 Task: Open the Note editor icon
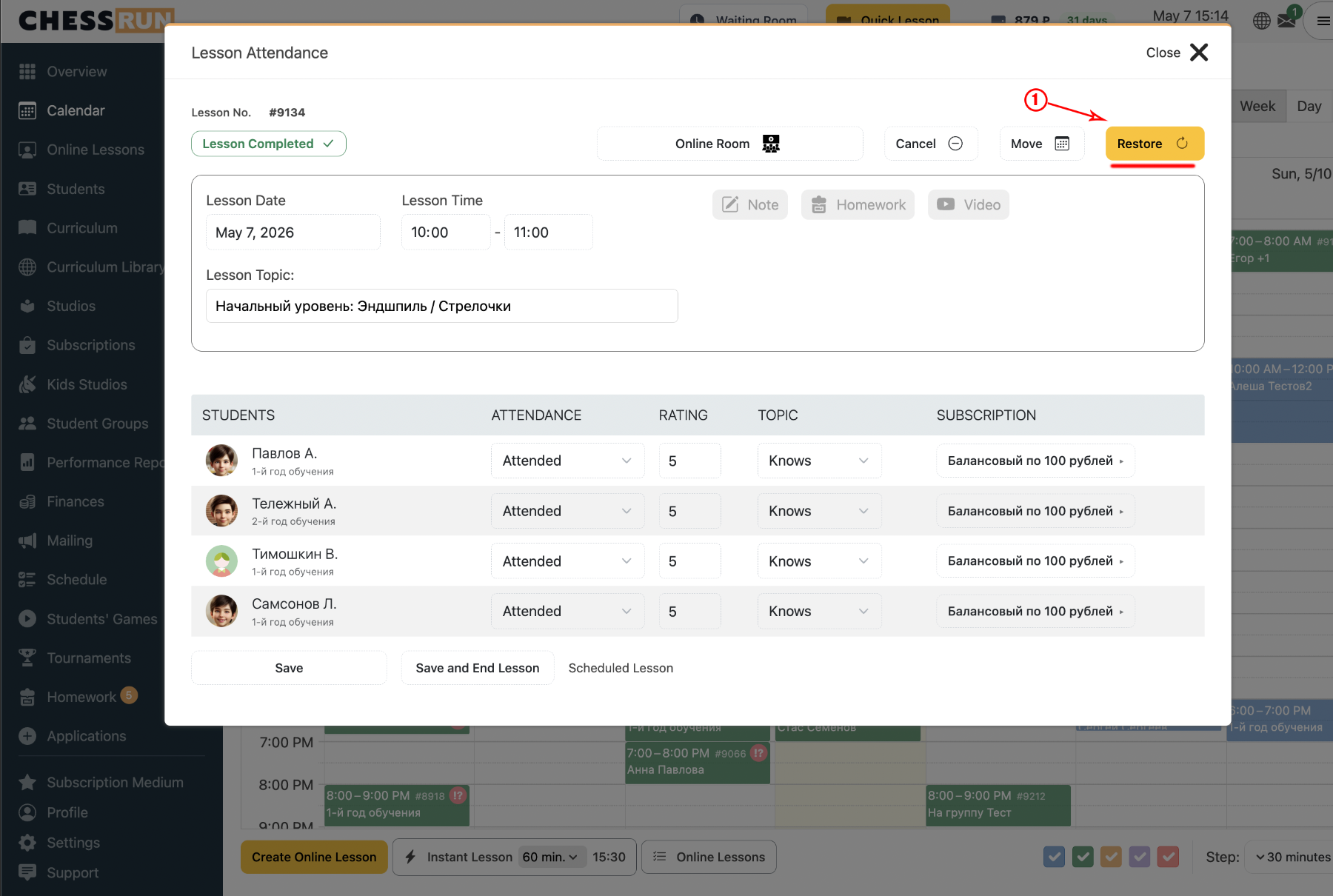[730, 205]
